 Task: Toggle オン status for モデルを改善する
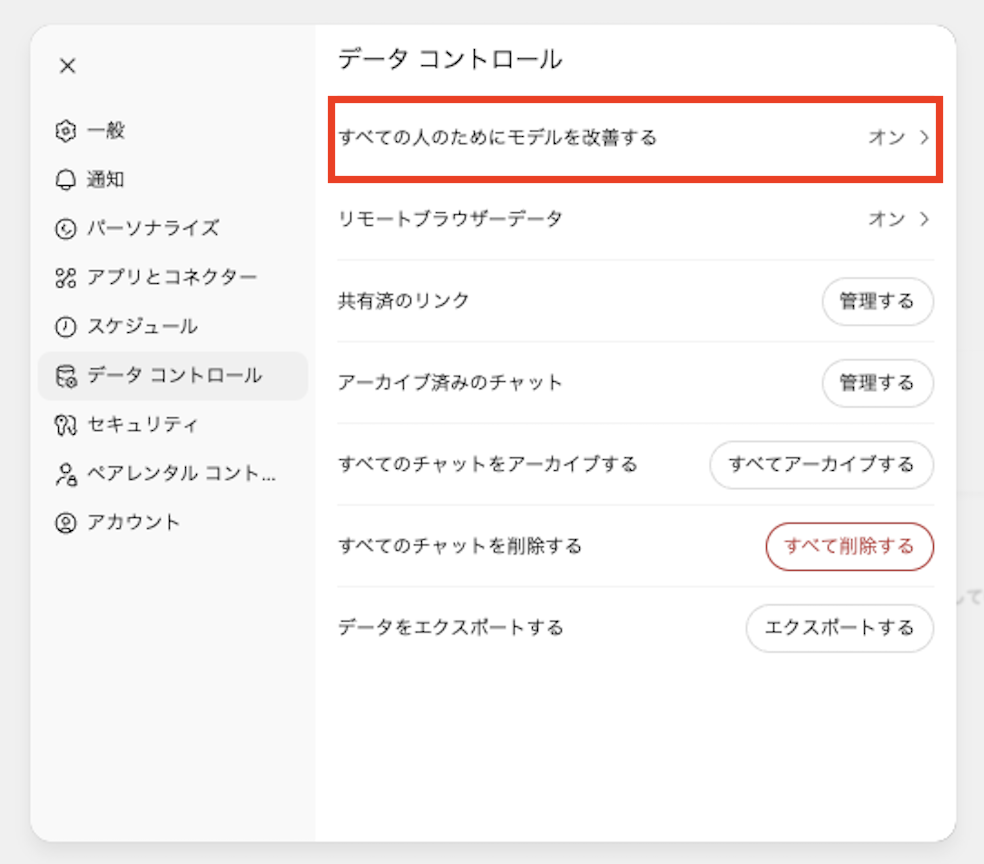click(886, 138)
